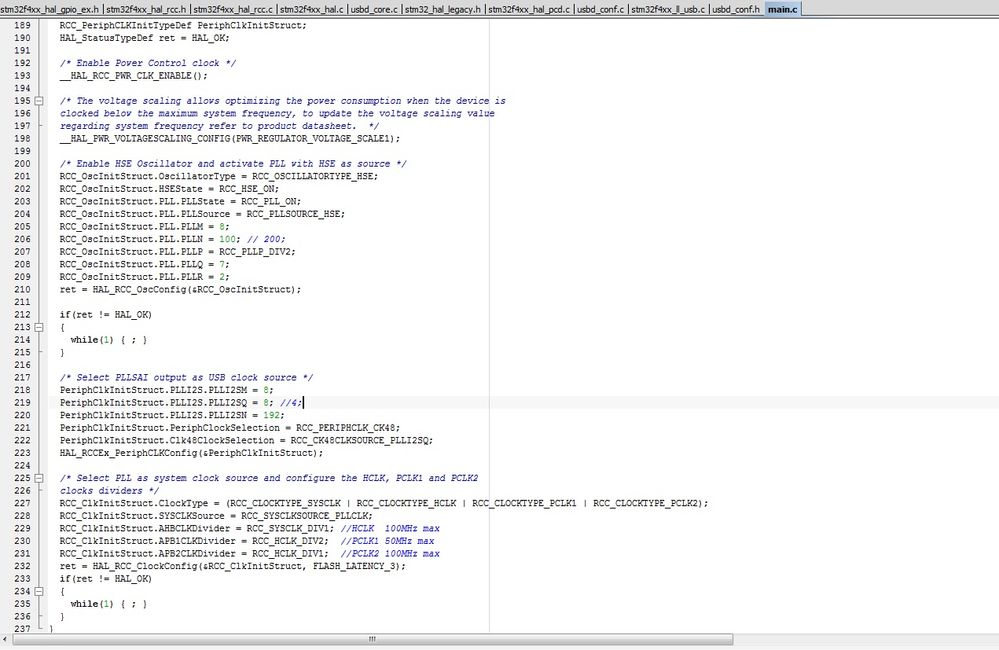
Task: Click the __HAL_PWR_VOLTAGESCALING_CONFIG line
Action: [x=230, y=138]
